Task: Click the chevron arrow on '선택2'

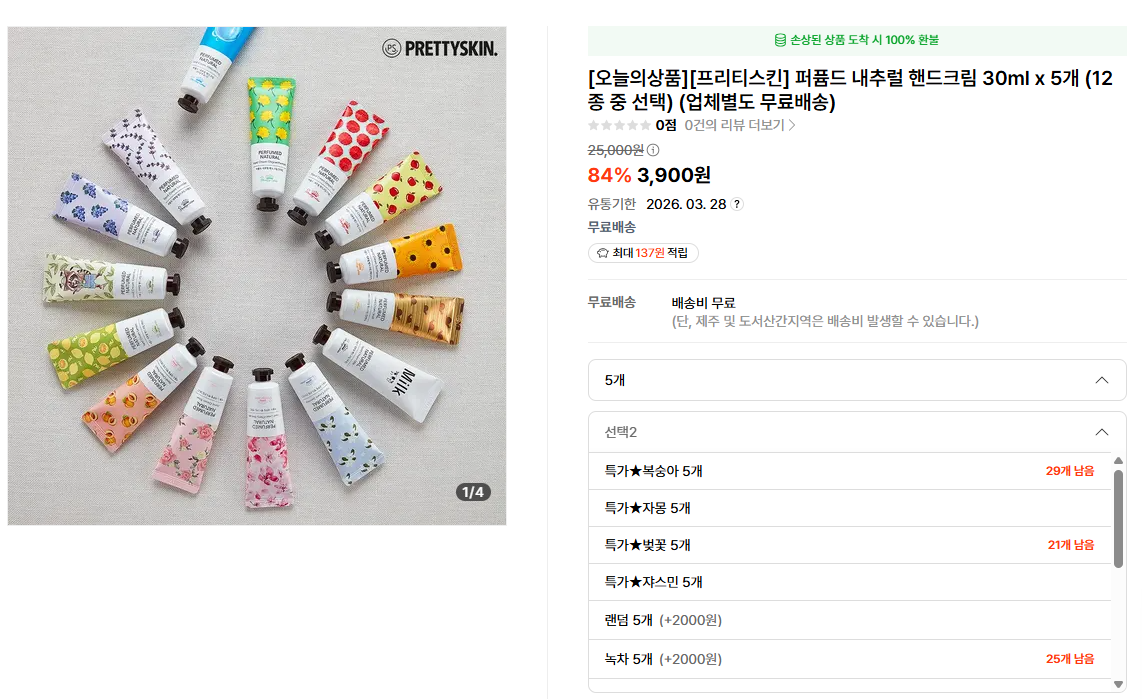Action: tap(1102, 432)
